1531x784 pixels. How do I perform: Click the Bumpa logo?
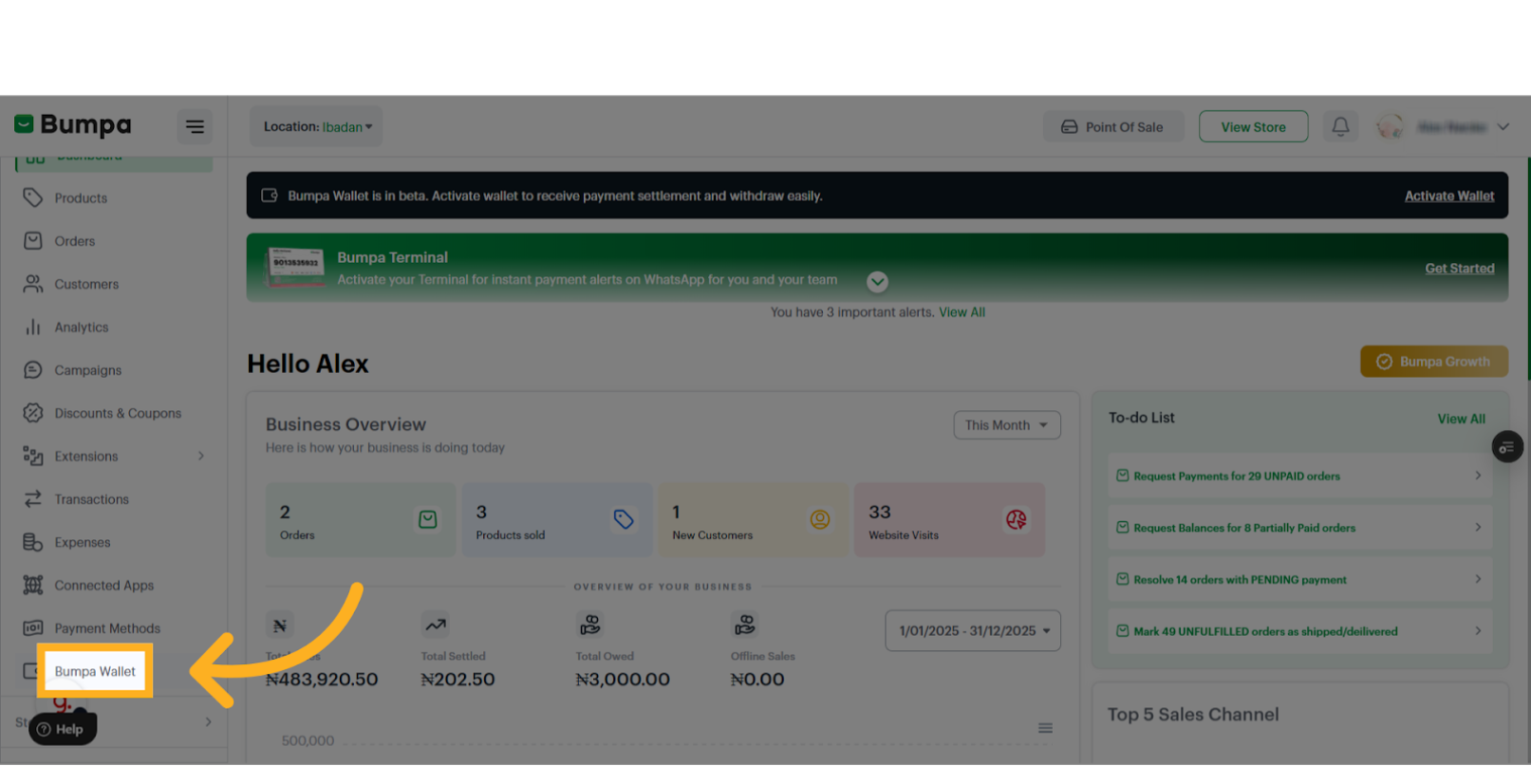73,125
